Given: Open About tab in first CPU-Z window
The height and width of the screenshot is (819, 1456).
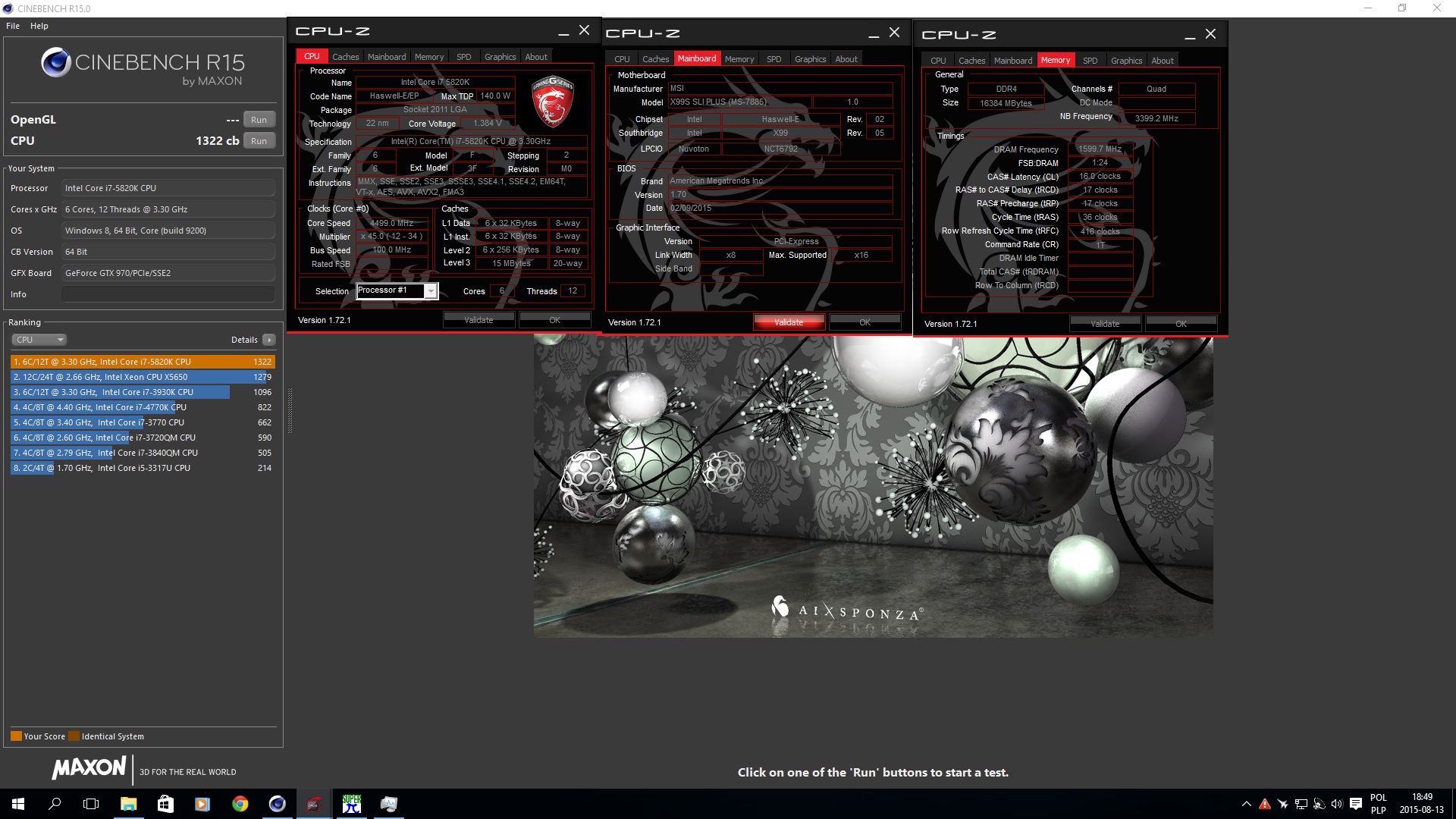Looking at the screenshot, I should 536,57.
